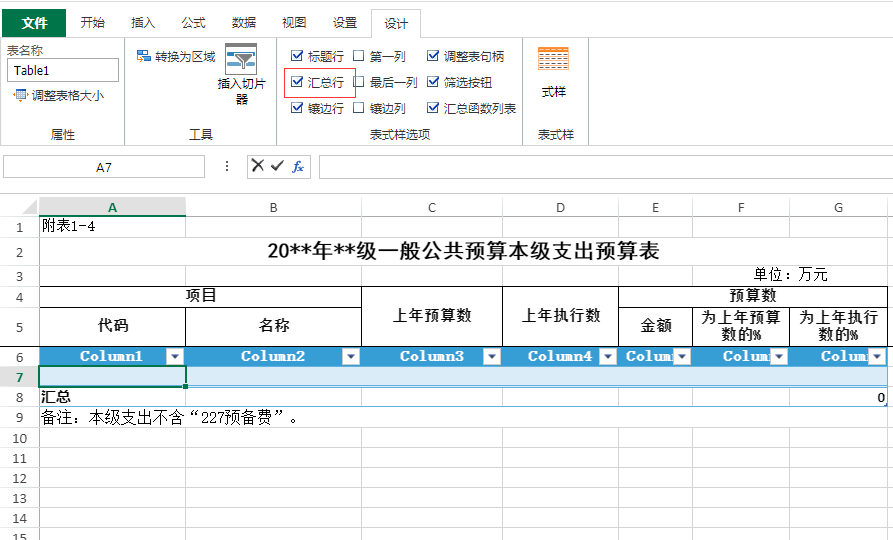893x540 pixels.
Task: Click the 代码 header cell
Action: click(x=112, y=326)
